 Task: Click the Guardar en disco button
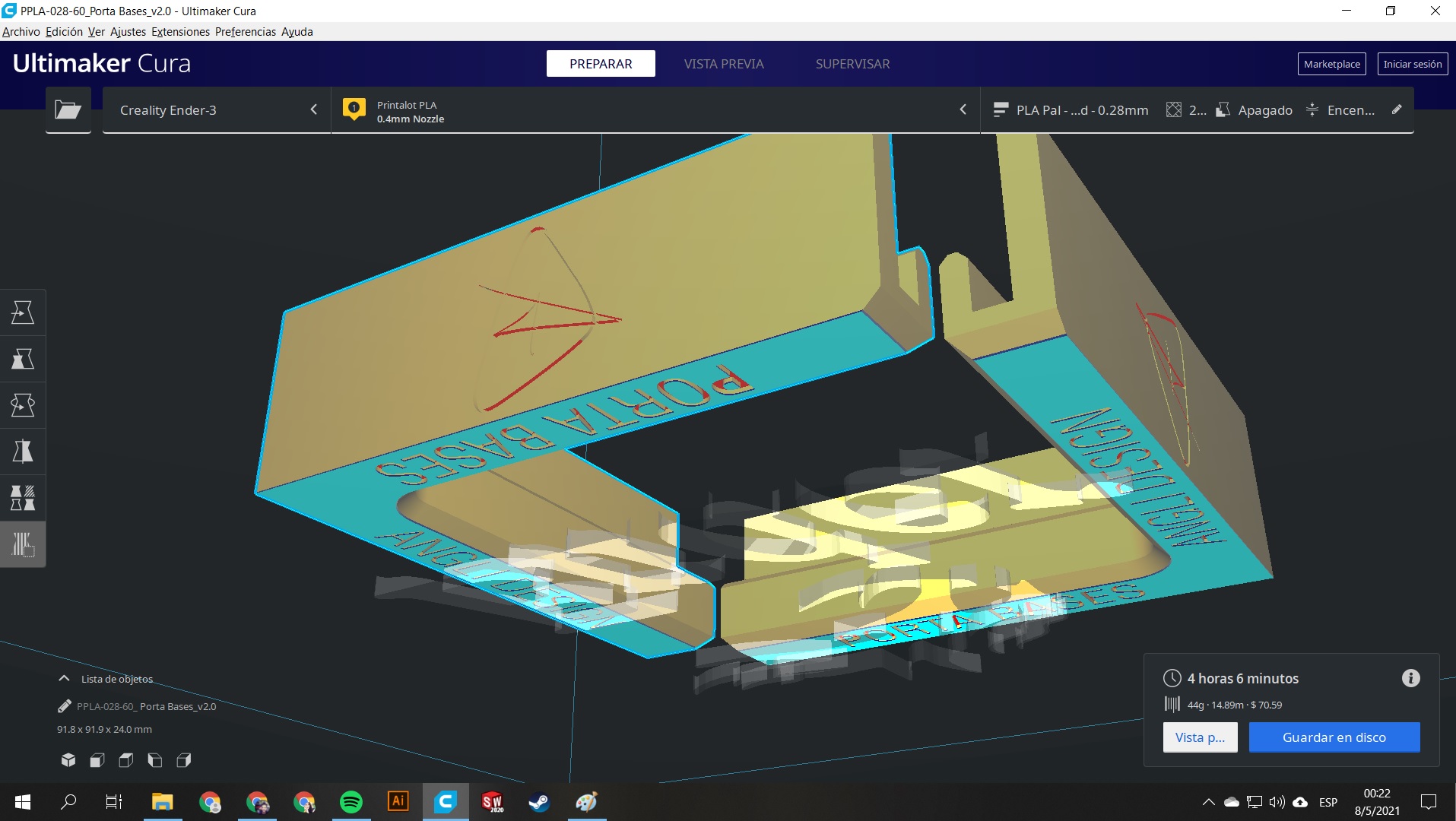pyautogui.click(x=1334, y=737)
